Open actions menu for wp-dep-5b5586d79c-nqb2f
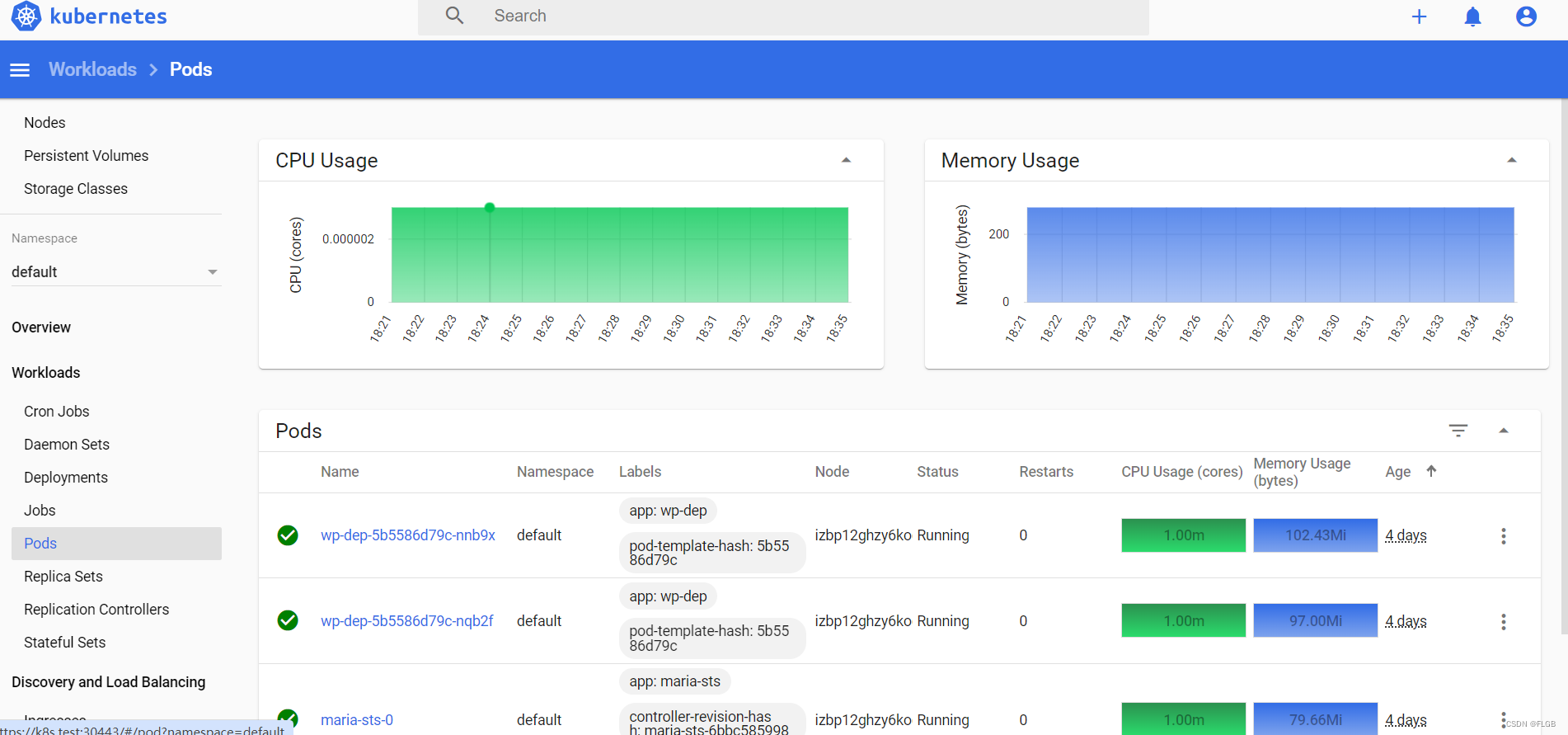 coord(1503,622)
